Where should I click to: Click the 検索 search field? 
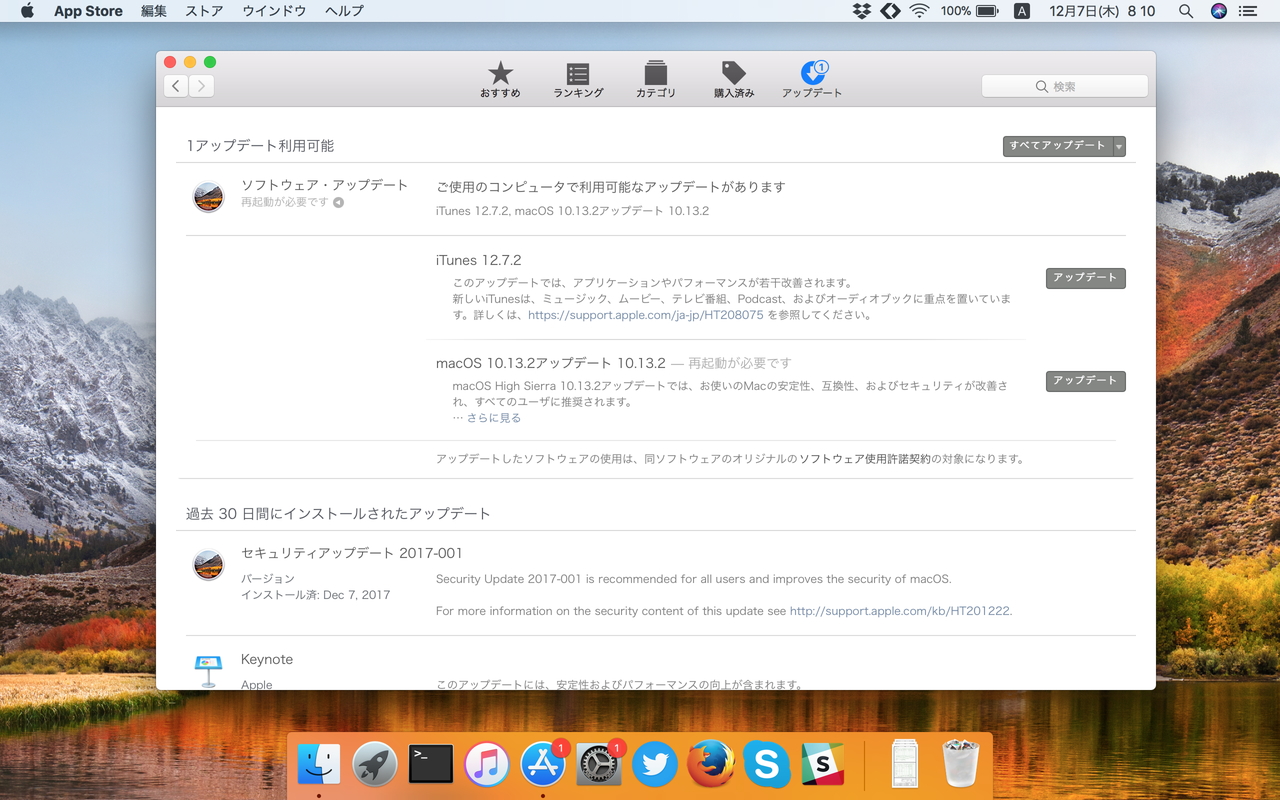[x=1065, y=86]
